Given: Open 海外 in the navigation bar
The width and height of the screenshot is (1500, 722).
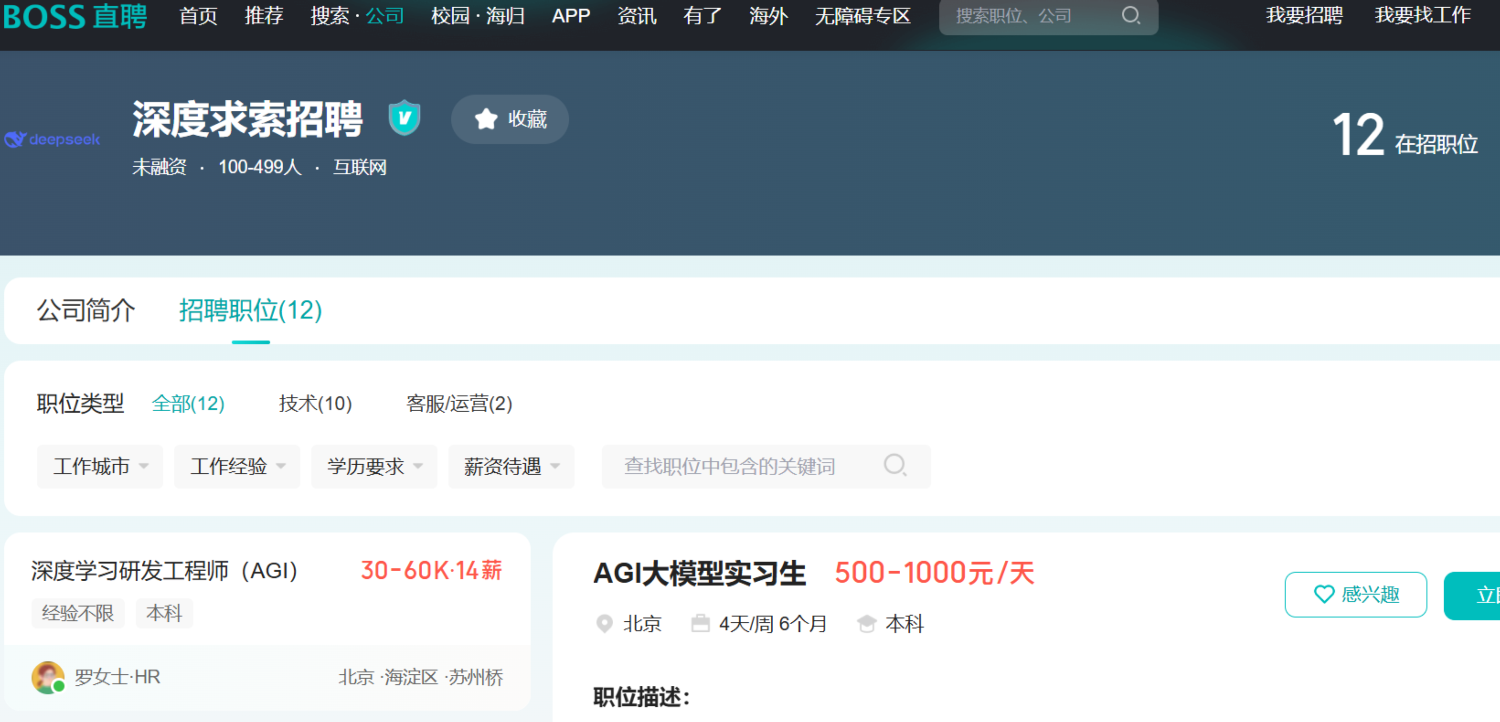Looking at the screenshot, I should click(x=769, y=16).
